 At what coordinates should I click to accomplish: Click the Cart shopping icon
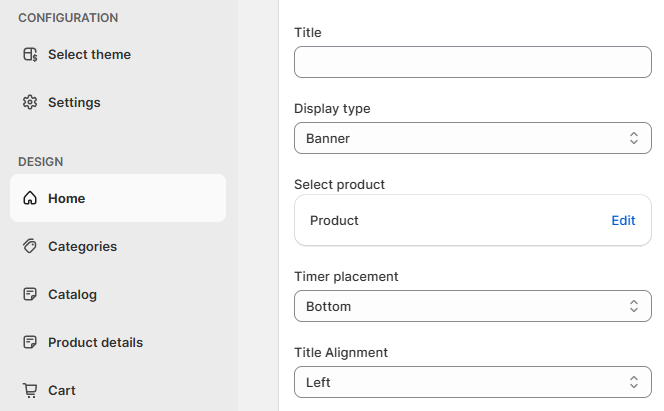click(30, 390)
